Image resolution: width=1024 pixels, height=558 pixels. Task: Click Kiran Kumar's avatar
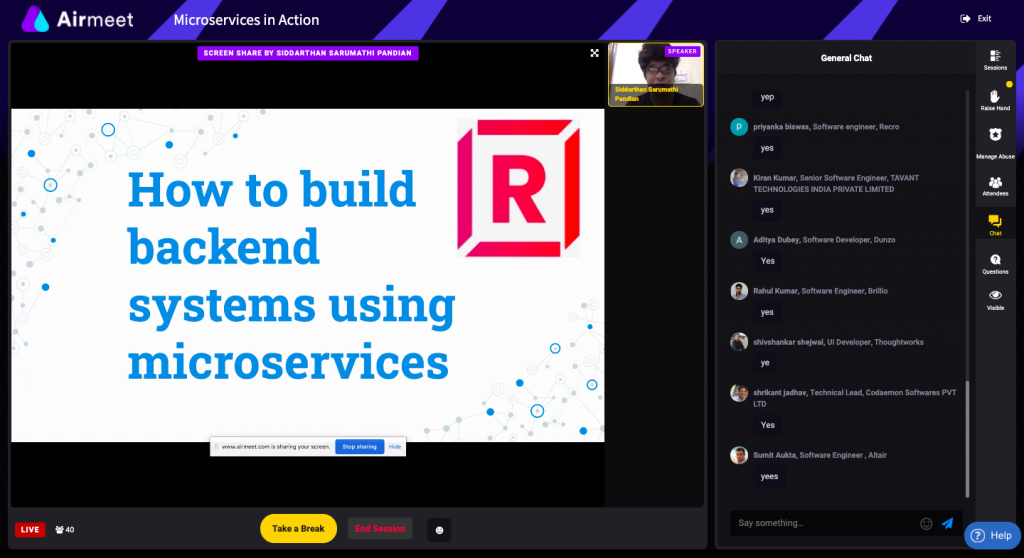click(x=739, y=178)
